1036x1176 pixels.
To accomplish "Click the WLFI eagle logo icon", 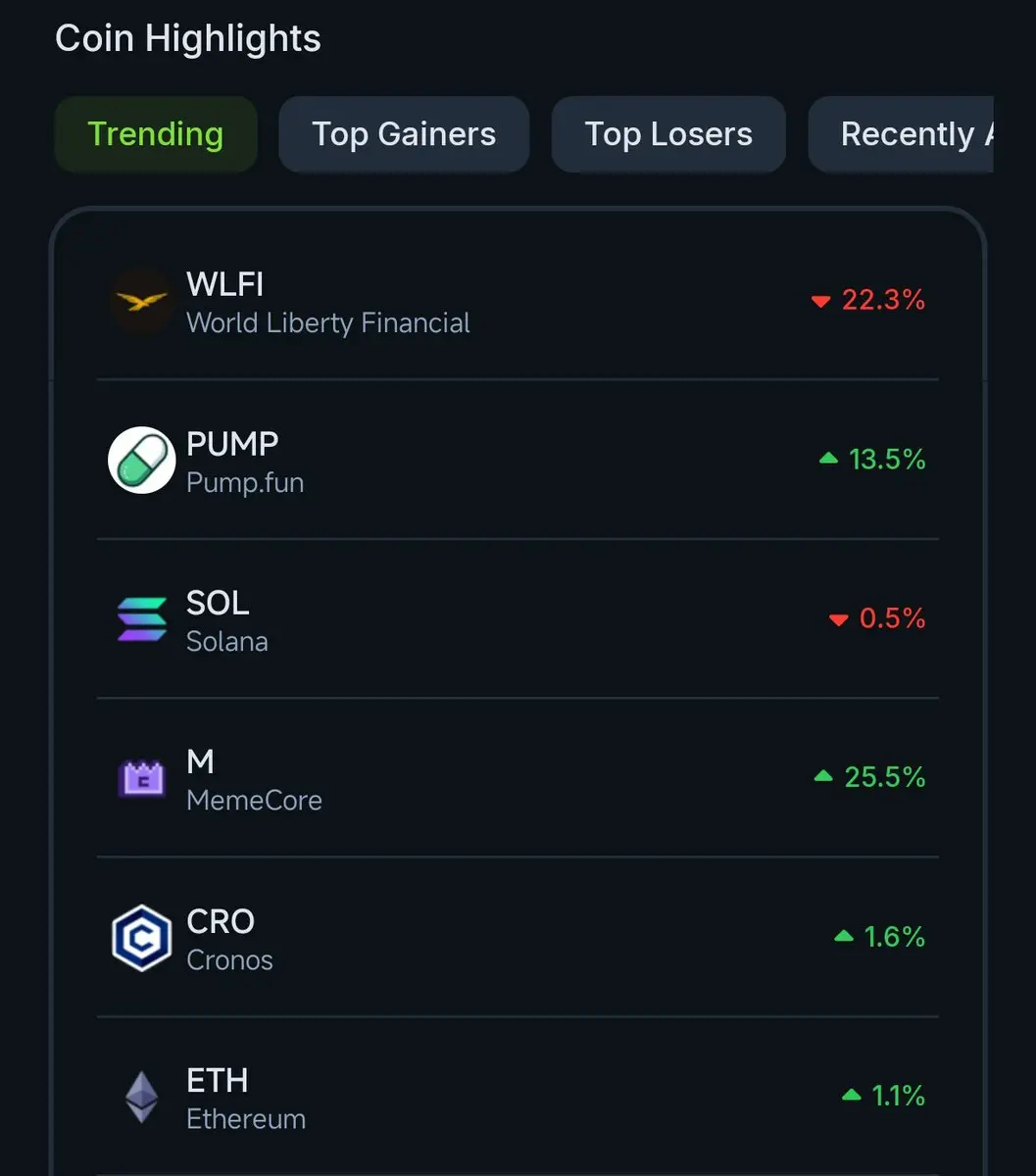I will point(141,302).
